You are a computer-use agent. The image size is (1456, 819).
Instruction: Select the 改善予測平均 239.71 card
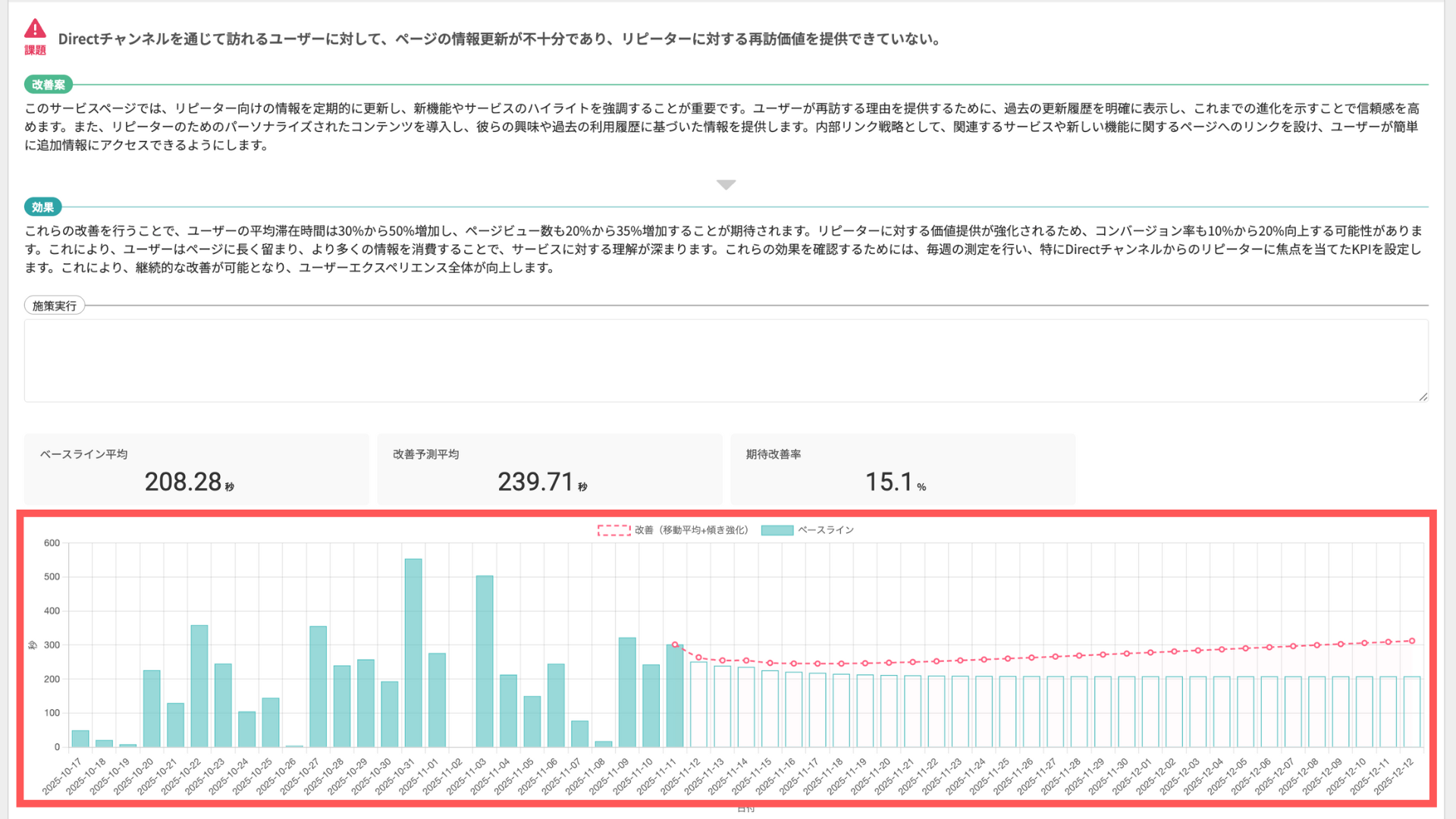click(x=549, y=469)
